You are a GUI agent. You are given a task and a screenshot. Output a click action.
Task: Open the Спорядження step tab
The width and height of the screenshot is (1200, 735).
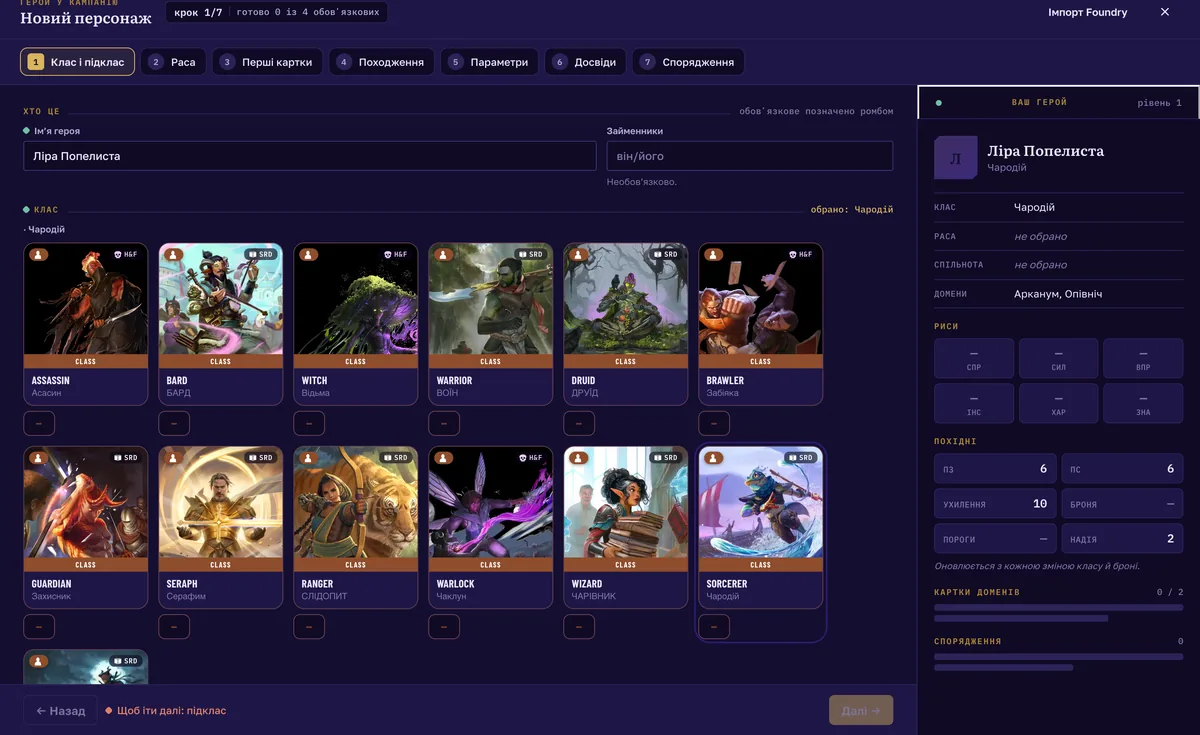pos(688,62)
